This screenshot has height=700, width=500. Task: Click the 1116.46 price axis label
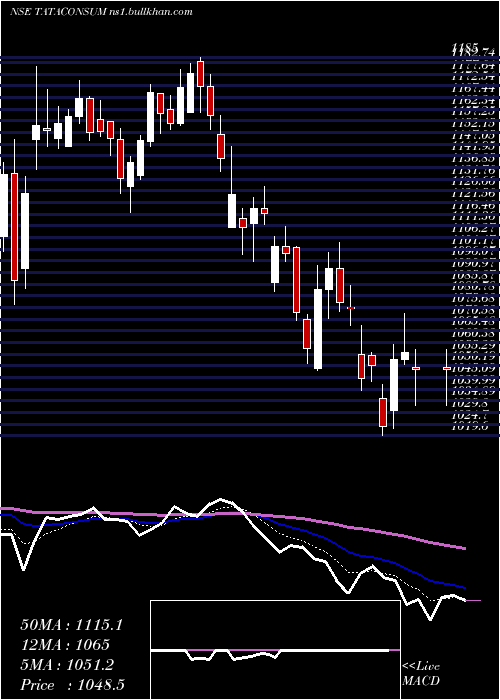pos(474,206)
